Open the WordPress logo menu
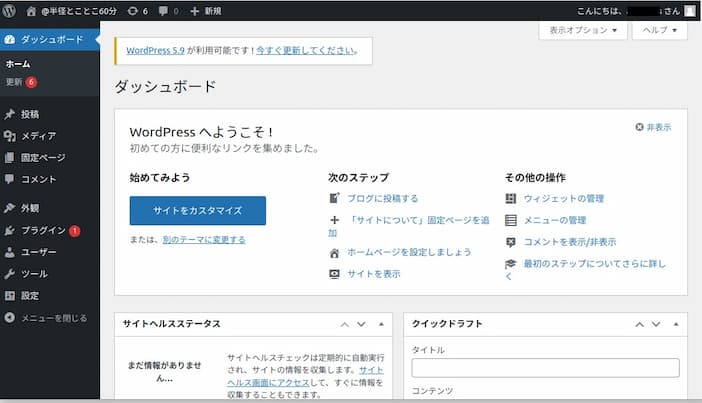The image size is (702, 403). [9, 10]
